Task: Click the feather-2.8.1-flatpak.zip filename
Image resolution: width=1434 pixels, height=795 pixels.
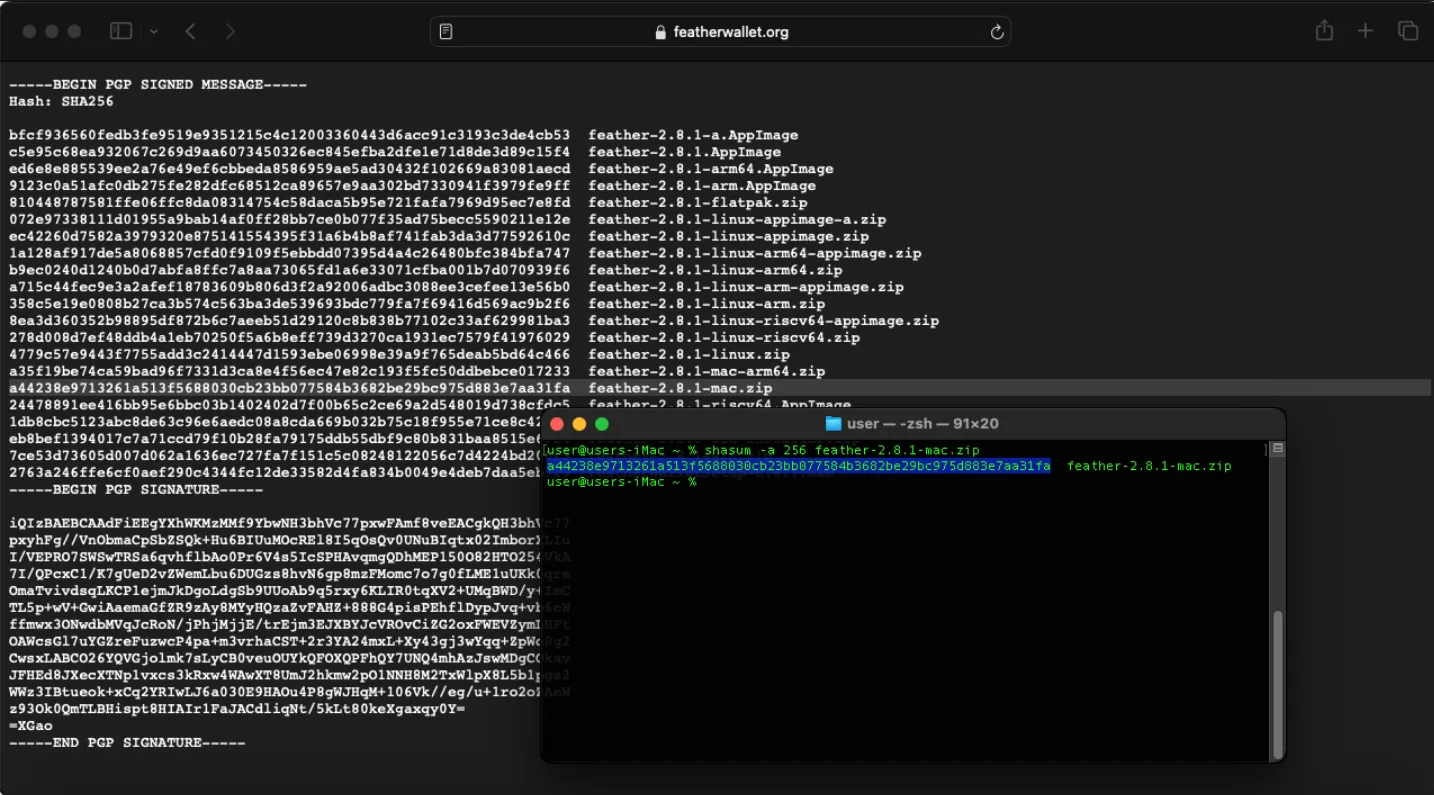Action: pos(697,203)
